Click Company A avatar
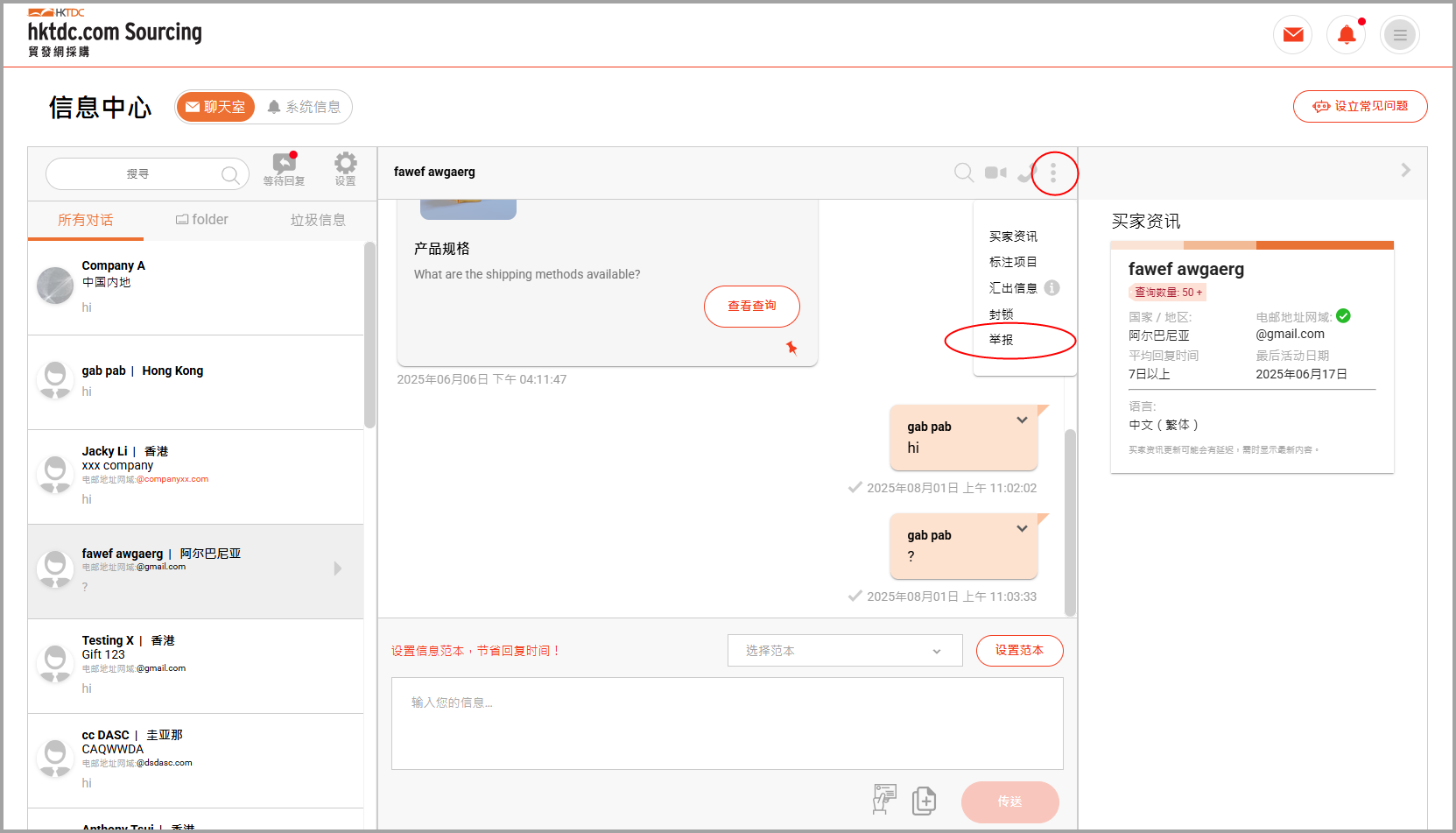The image size is (1456, 833). [x=55, y=286]
